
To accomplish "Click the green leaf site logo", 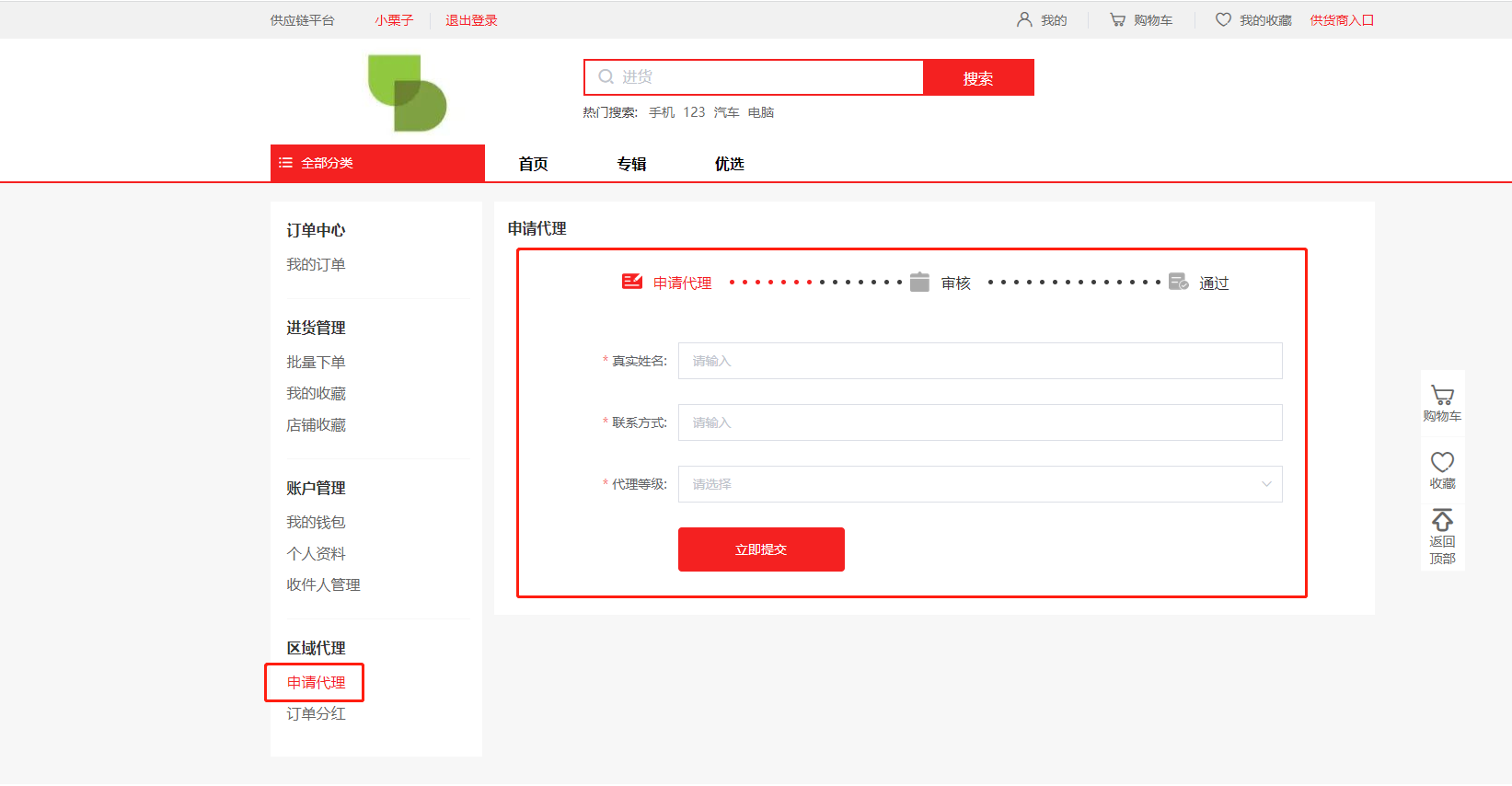I will tap(407, 93).
